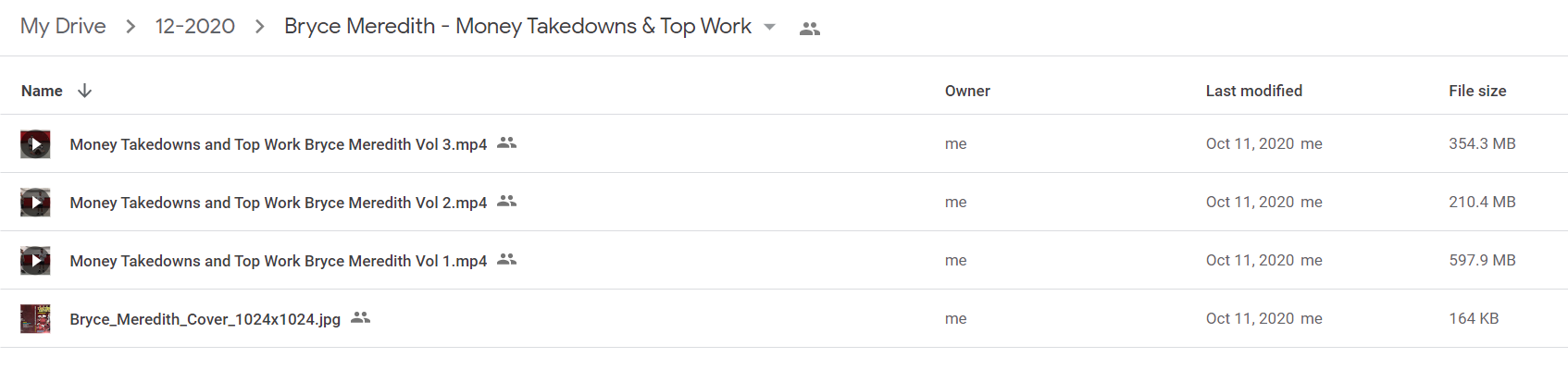Reverse sort direction using the Name arrow
This screenshot has height=370, width=1568.
[x=84, y=91]
